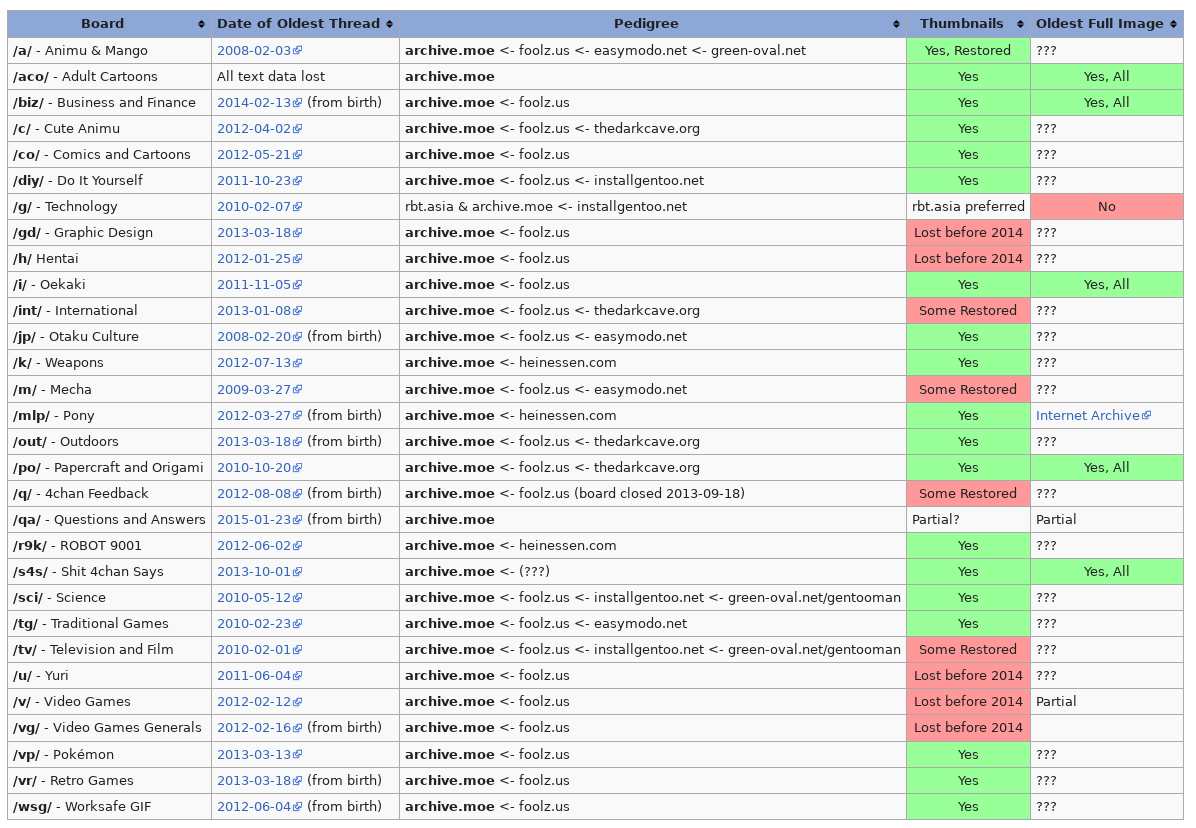Open the external link icon after 2010-02-07
1196x828 pixels.
[298, 207]
